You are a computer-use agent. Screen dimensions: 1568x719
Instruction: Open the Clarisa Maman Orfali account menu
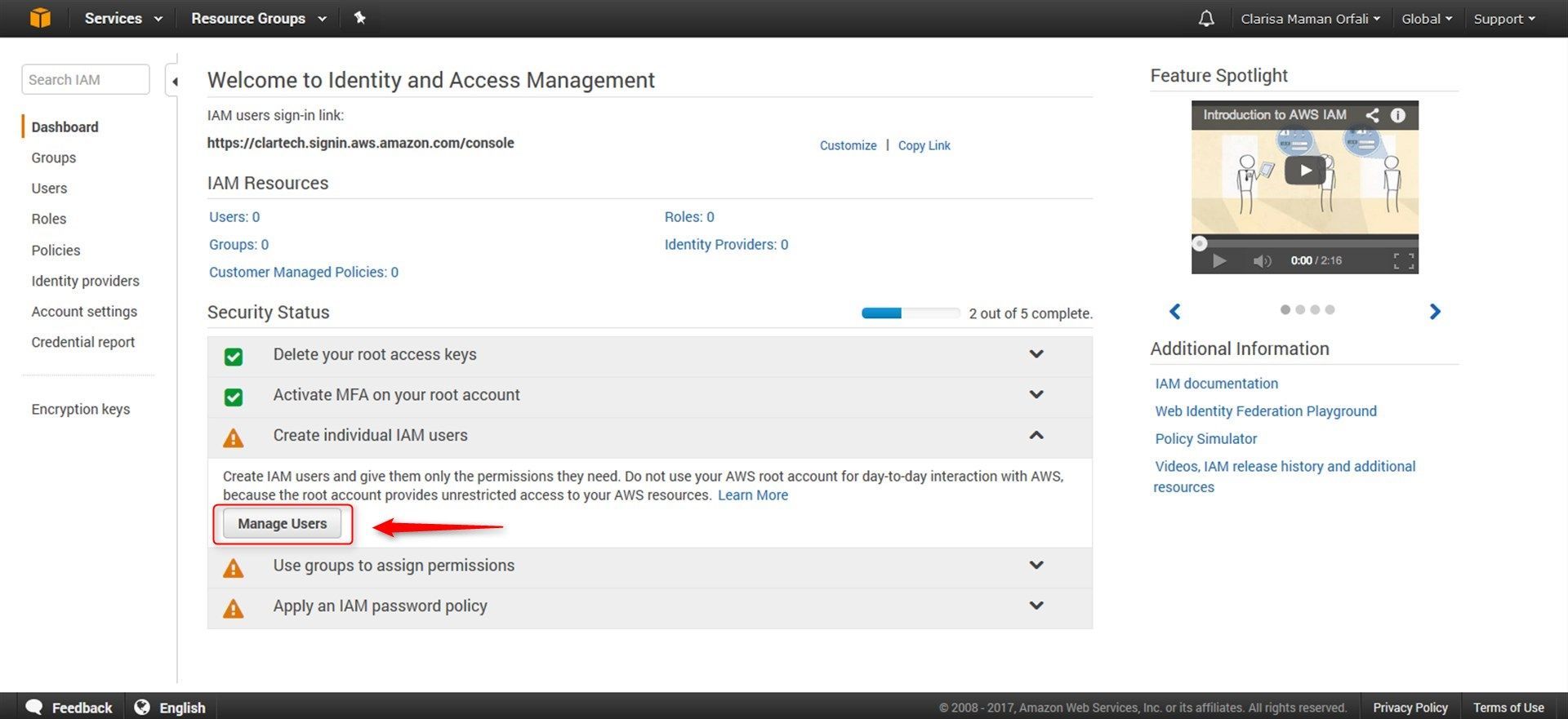[1310, 19]
